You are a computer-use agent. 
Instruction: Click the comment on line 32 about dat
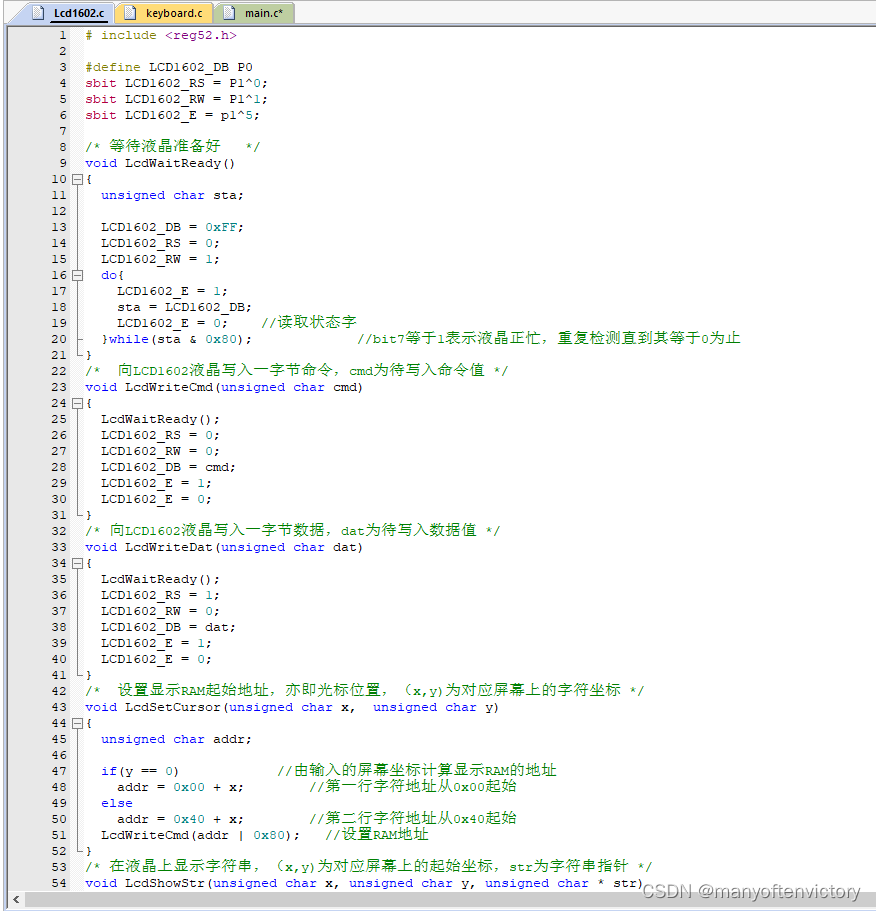coord(293,530)
